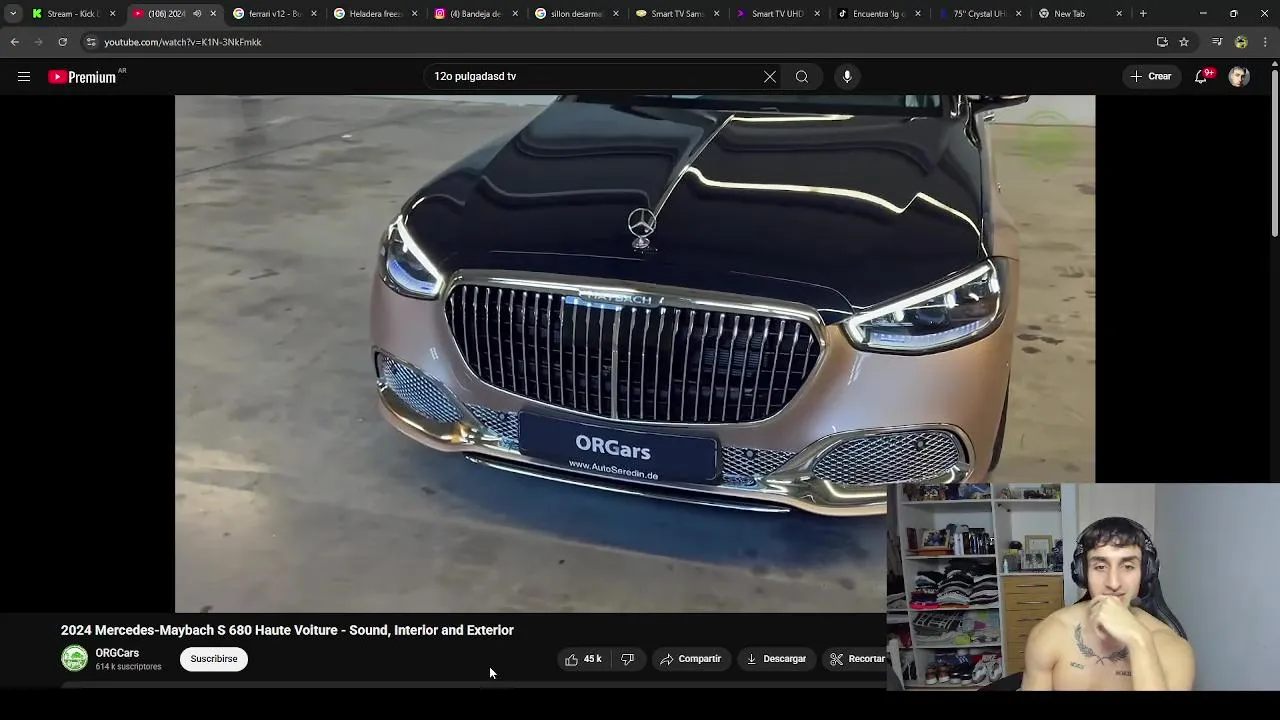The width and height of the screenshot is (1280, 720).
Task: Open the ORGCars channel name link
Action: (x=117, y=653)
